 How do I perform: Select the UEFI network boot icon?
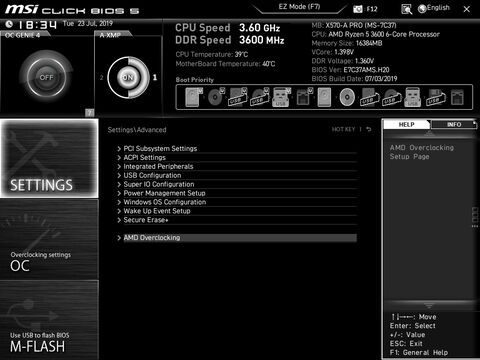[304, 97]
